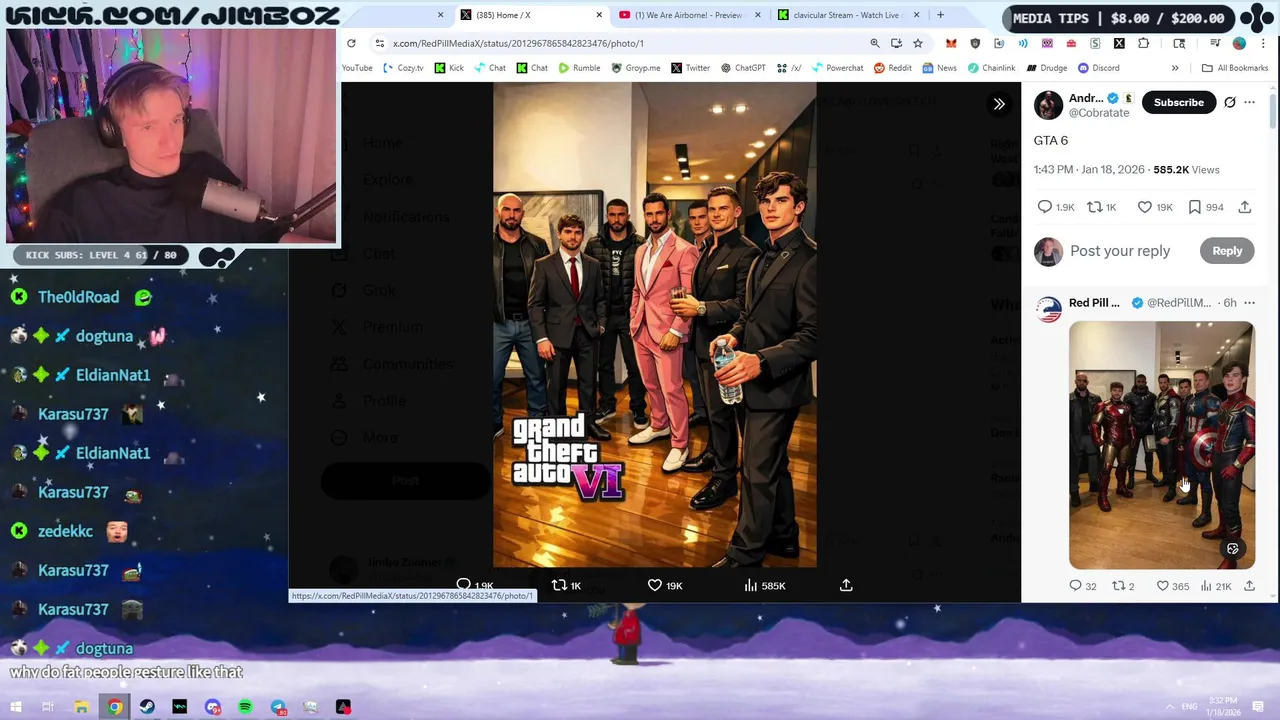Like the GTA 6 post in sidebar

(x=1145, y=207)
